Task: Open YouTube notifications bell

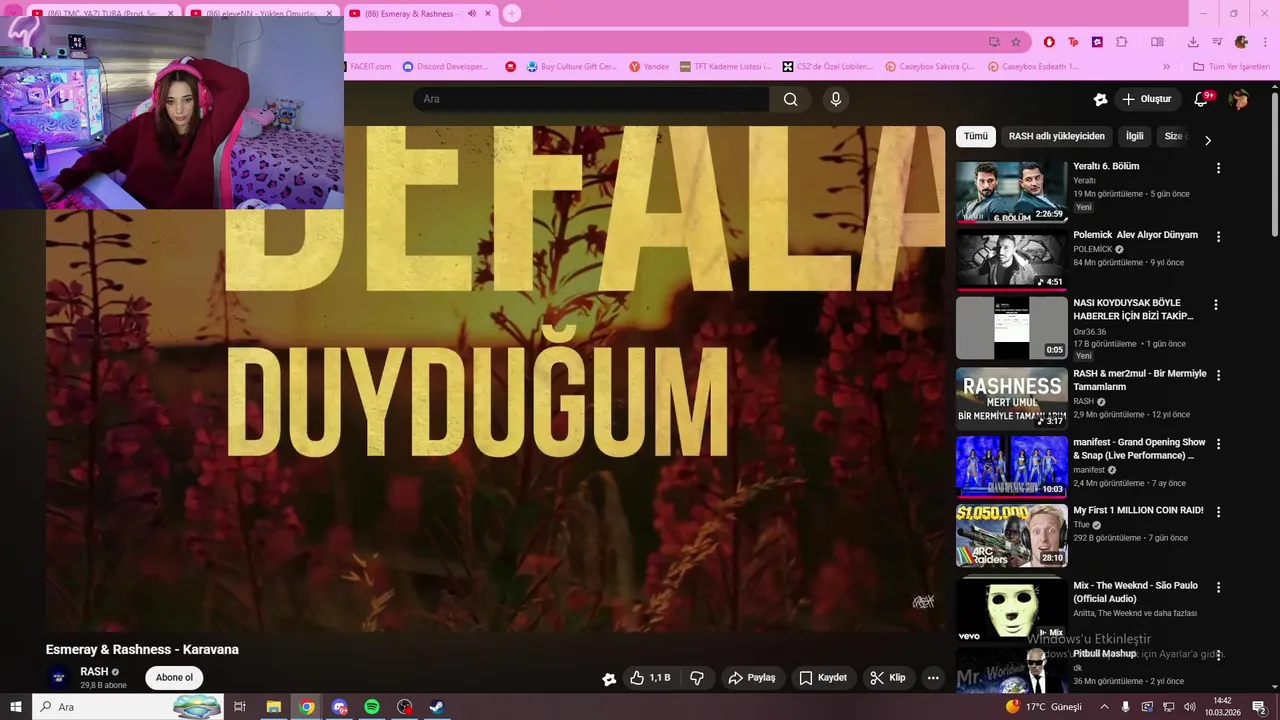Action: [1203, 99]
